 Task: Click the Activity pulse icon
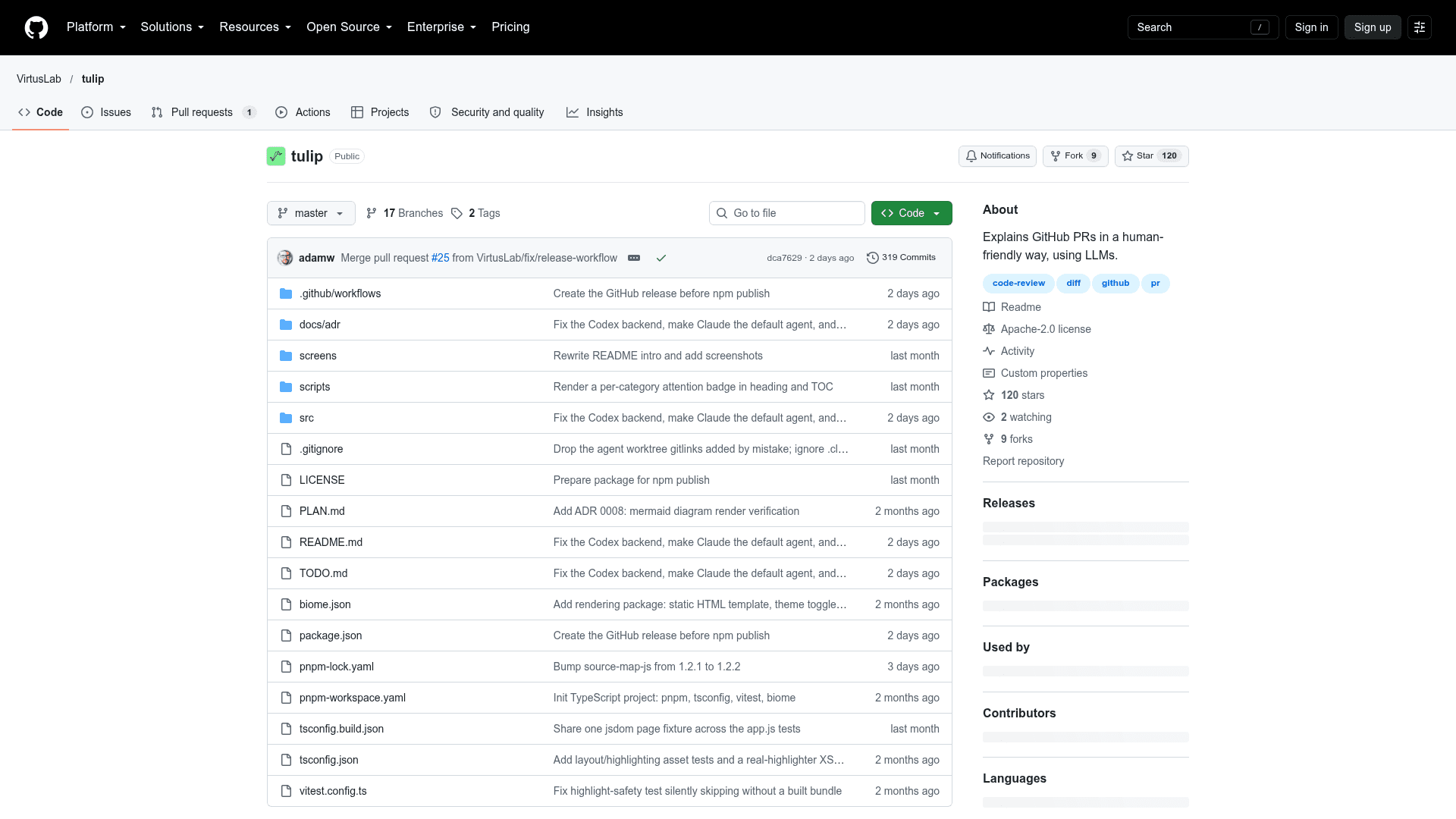point(989,351)
